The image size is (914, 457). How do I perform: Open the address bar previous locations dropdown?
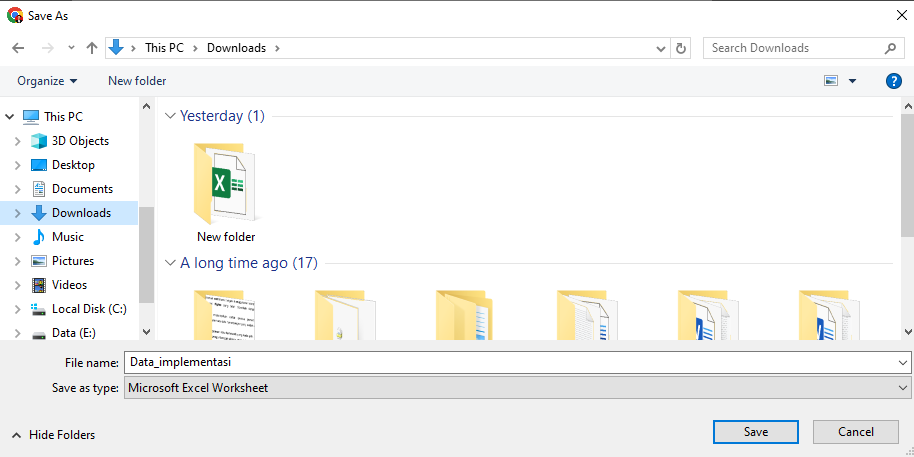(x=661, y=48)
